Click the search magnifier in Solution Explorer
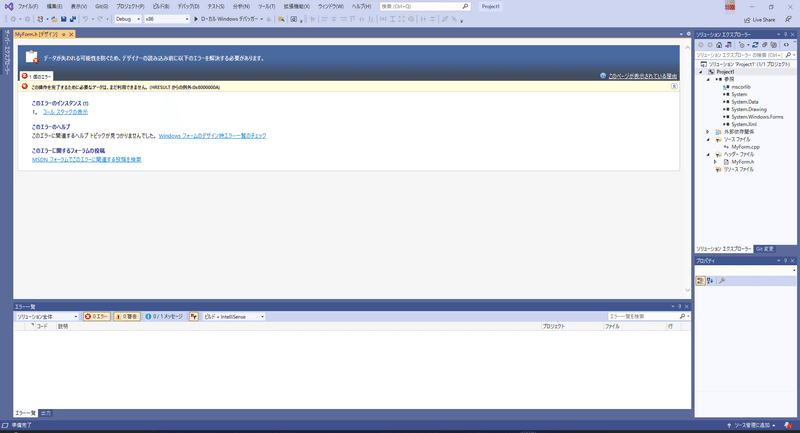Screen dimensions: 800x433 tap(788, 55)
